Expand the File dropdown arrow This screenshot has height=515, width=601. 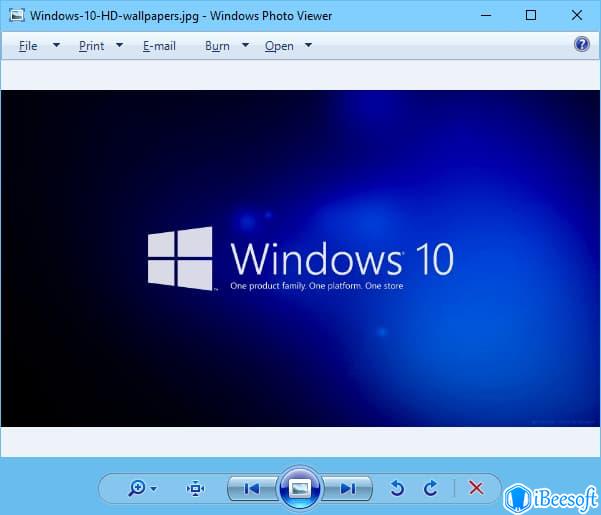coord(56,45)
